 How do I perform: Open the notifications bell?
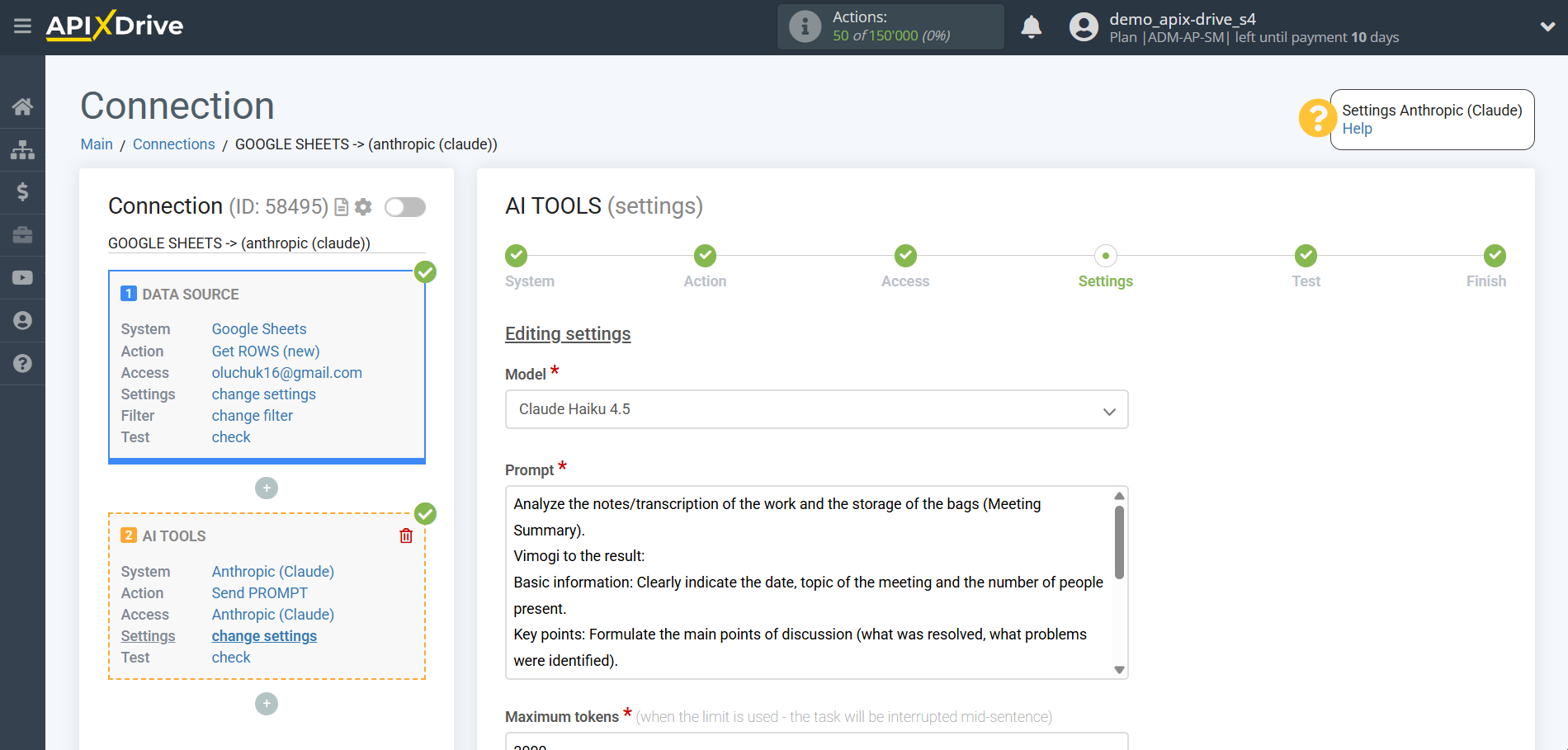coord(1031,27)
